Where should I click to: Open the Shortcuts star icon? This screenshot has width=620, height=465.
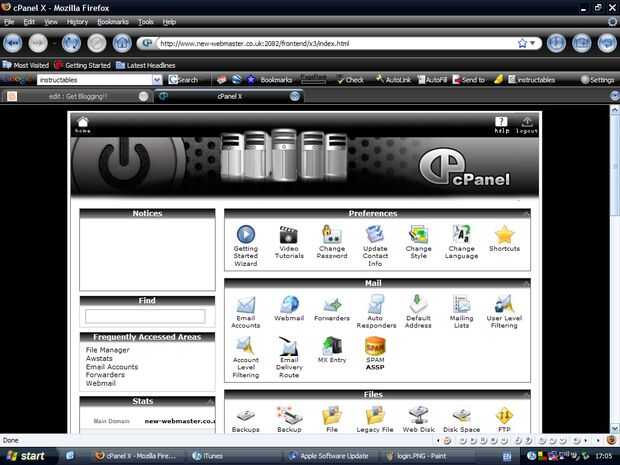point(505,234)
